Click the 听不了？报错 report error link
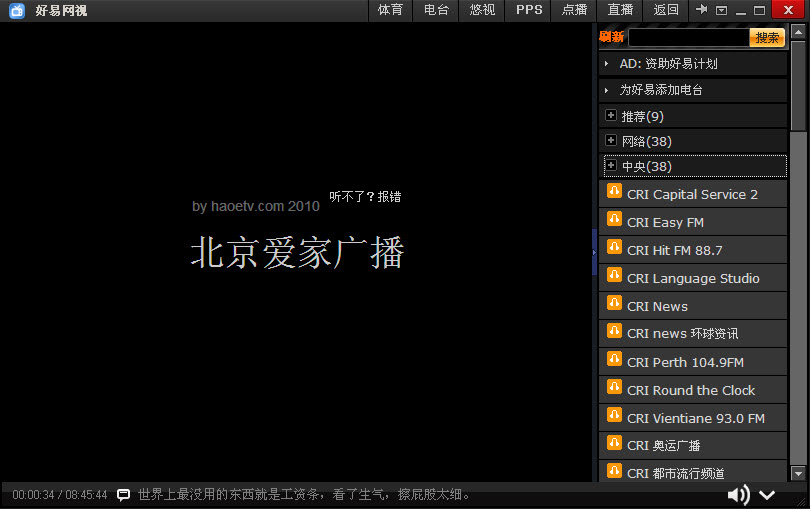The width and height of the screenshot is (810, 509). (x=365, y=197)
